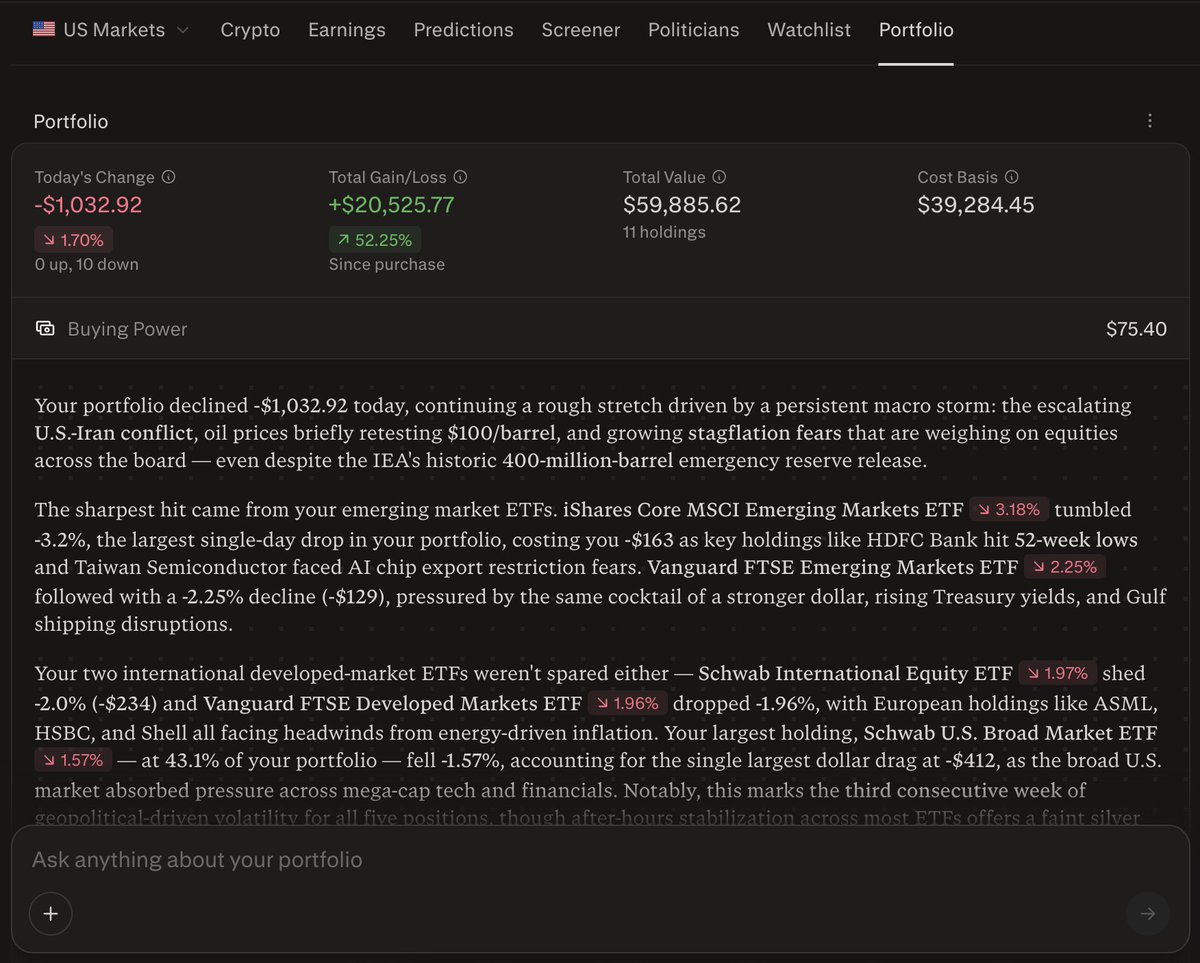Open Schwab International Equity ETF link
The image size is (1200, 963).
point(855,674)
